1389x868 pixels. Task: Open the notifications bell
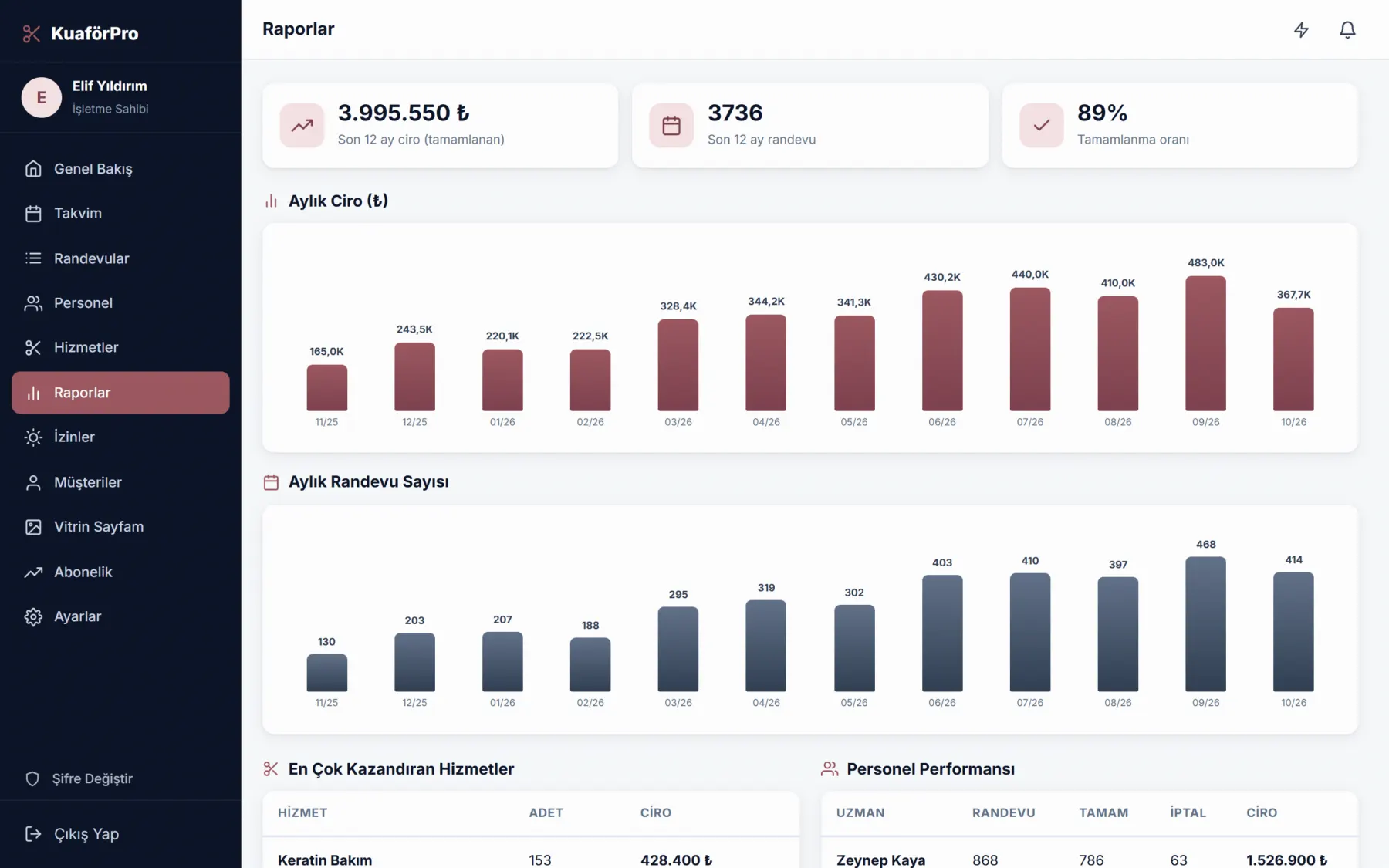pyautogui.click(x=1347, y=29)
